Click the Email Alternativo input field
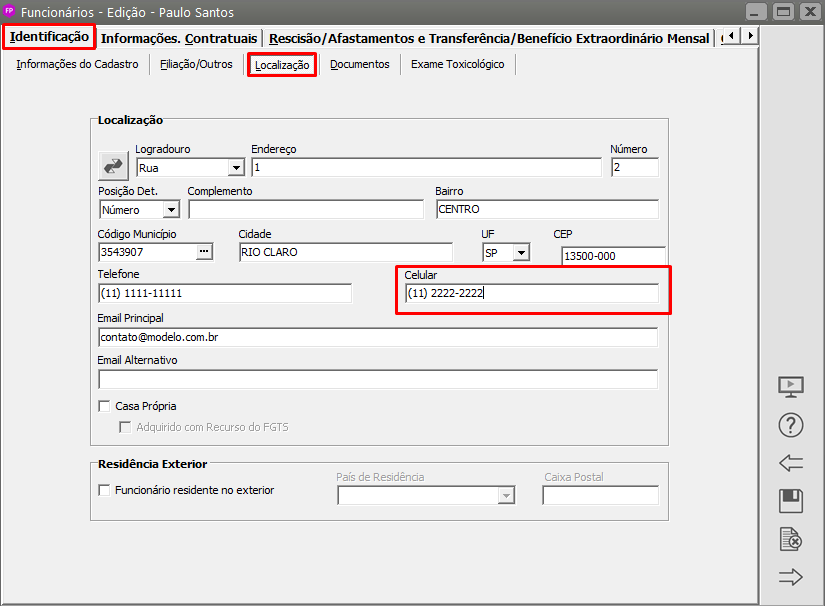The image size is (825, 606). point(378,379)
